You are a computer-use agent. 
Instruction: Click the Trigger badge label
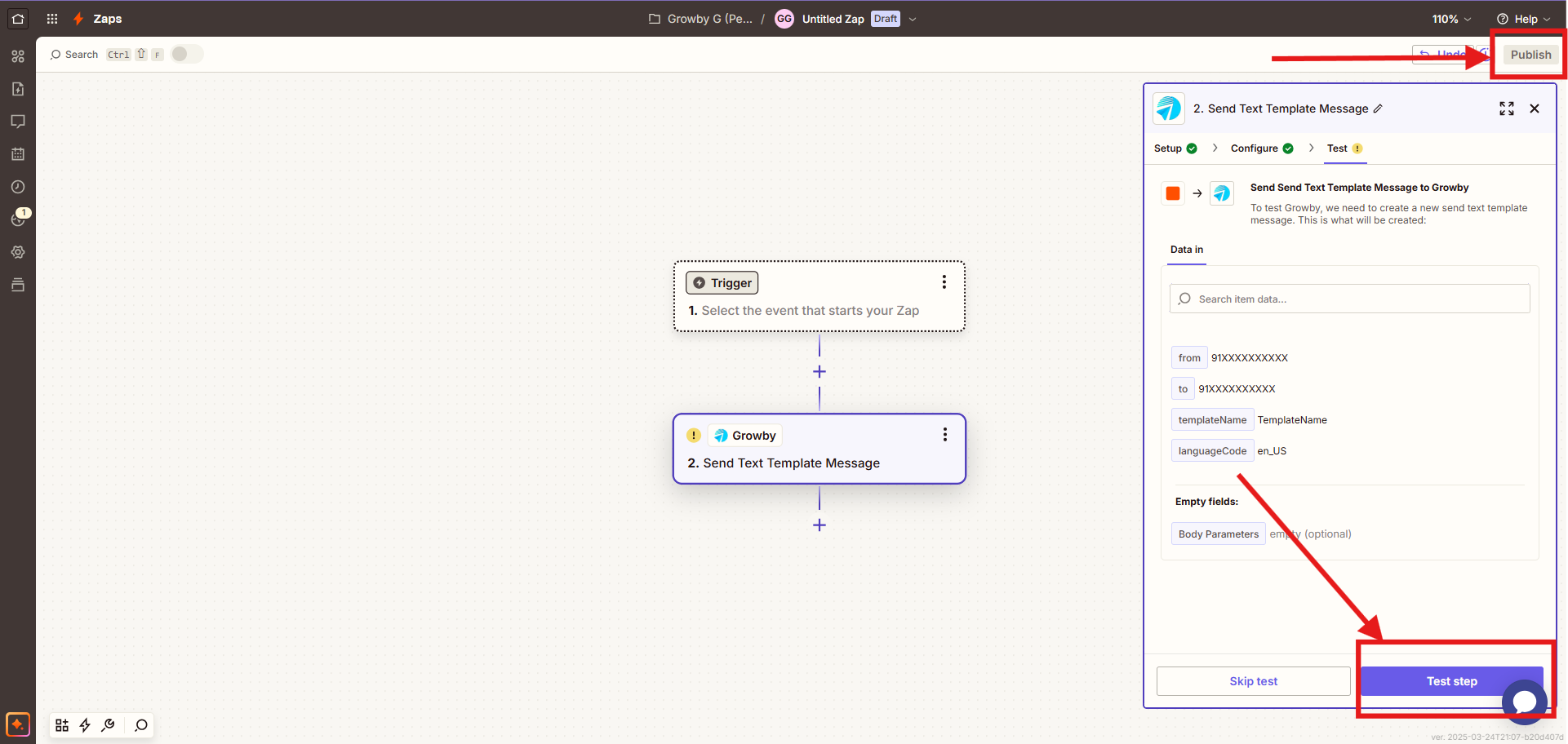tap(722, 282)
